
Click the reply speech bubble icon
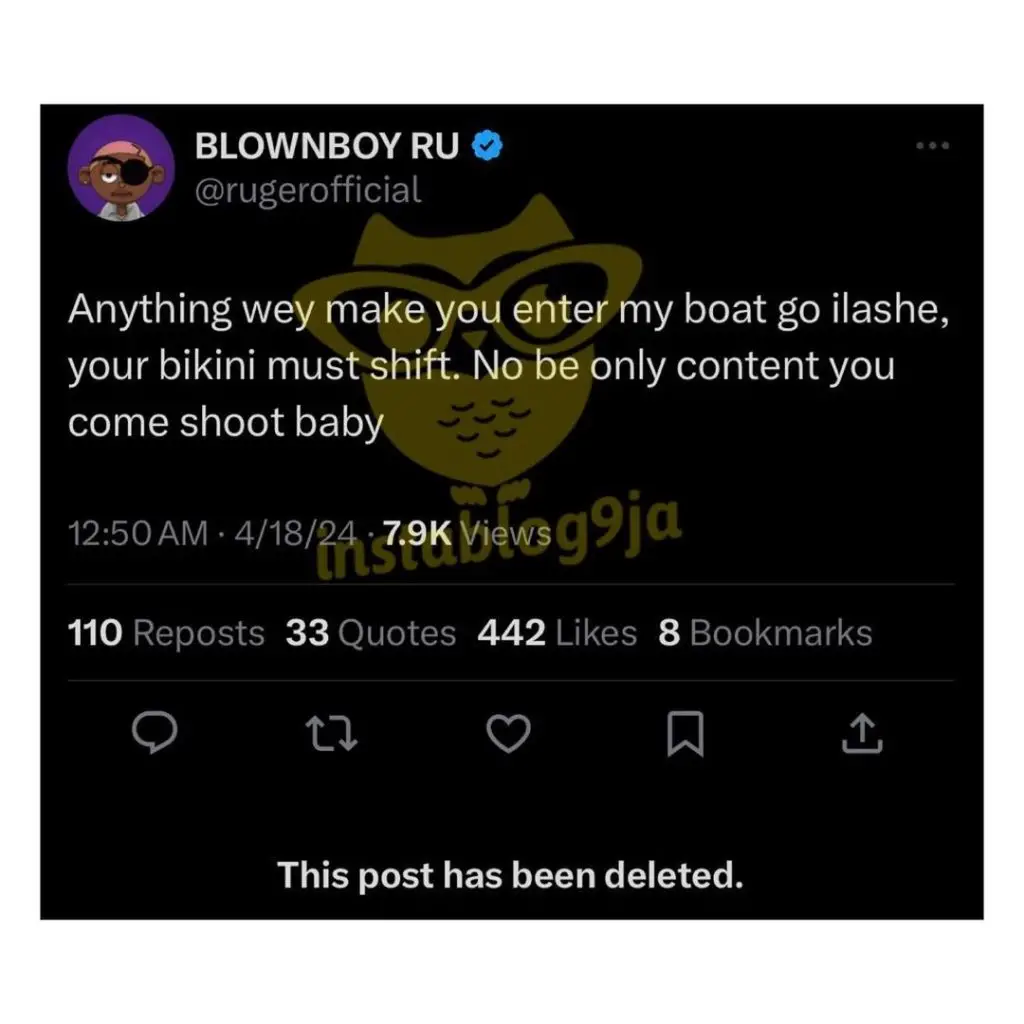point(154,733)
